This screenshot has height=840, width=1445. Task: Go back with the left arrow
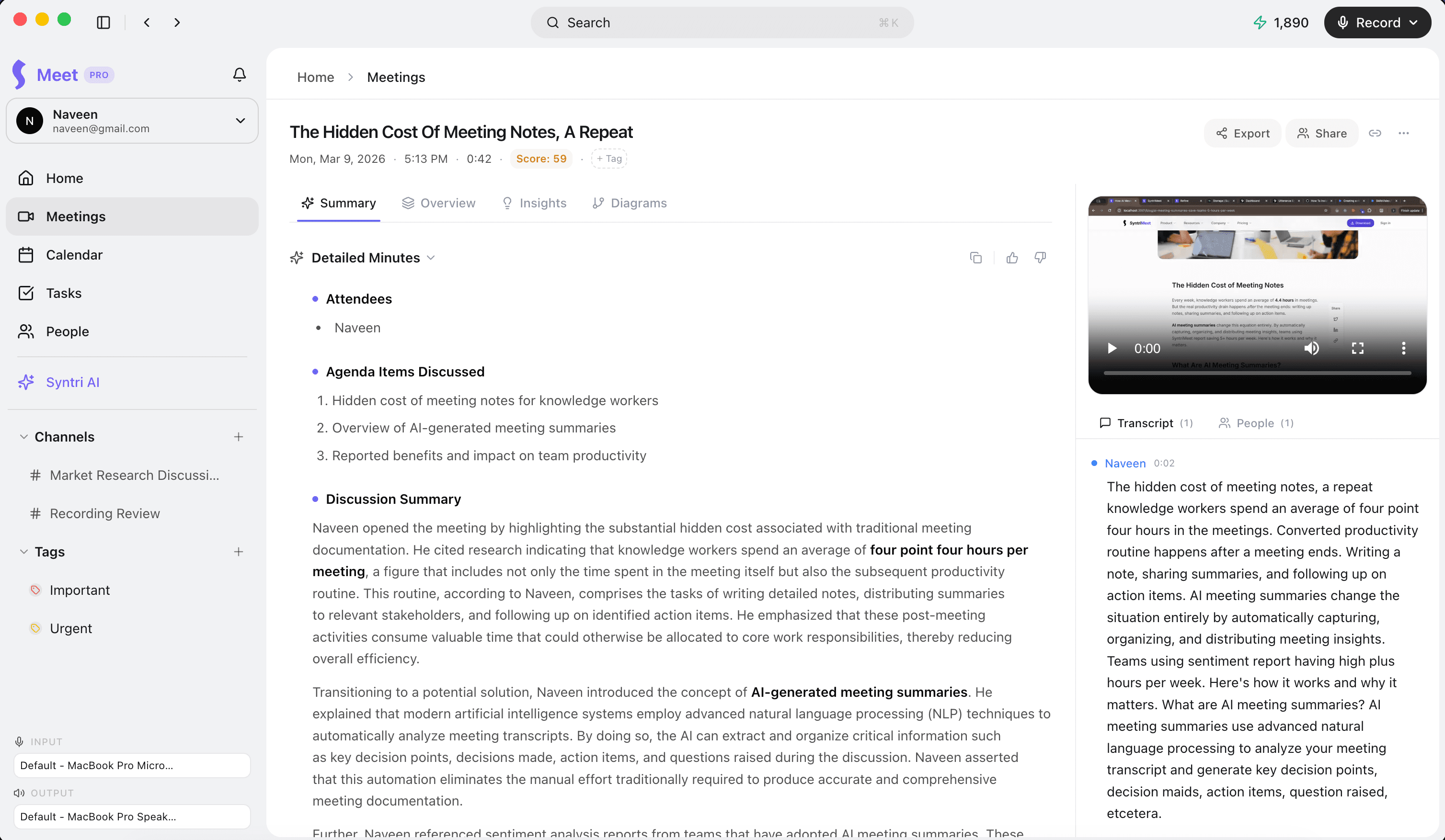click(x=147, y=23)
